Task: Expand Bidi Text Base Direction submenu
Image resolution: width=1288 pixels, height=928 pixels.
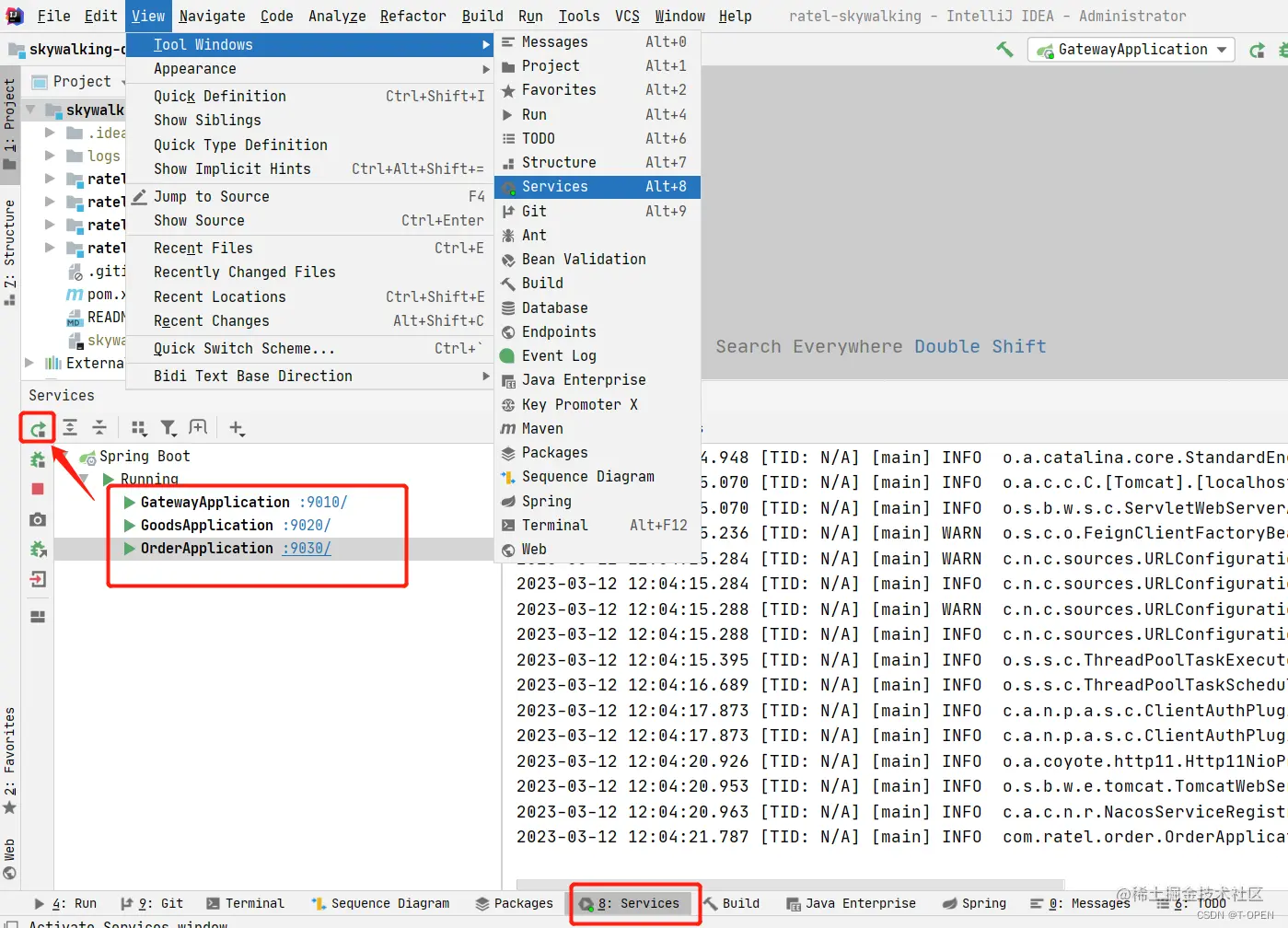Action: pyautogui.click(x=309, y=376)
